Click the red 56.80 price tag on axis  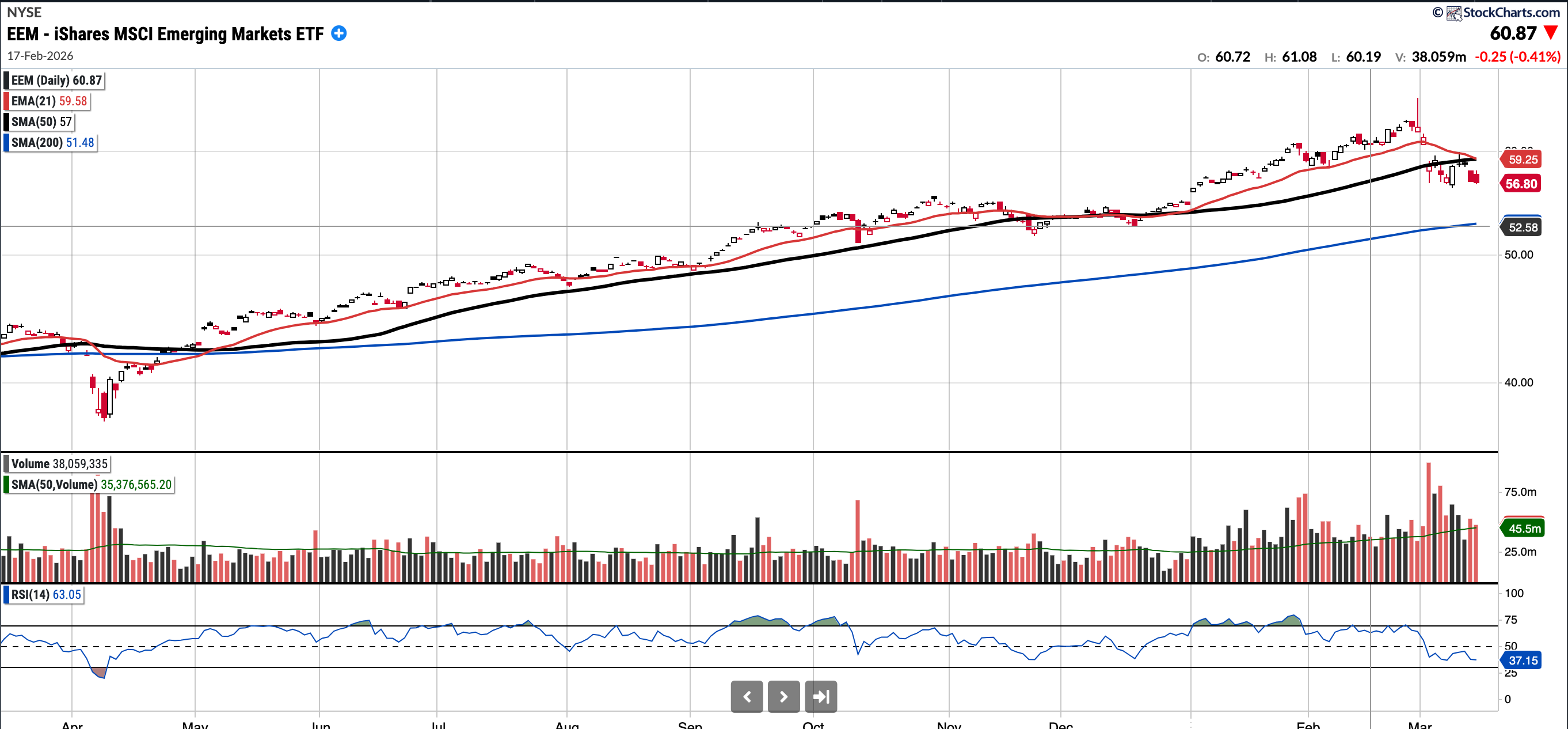pos(1521,184)
